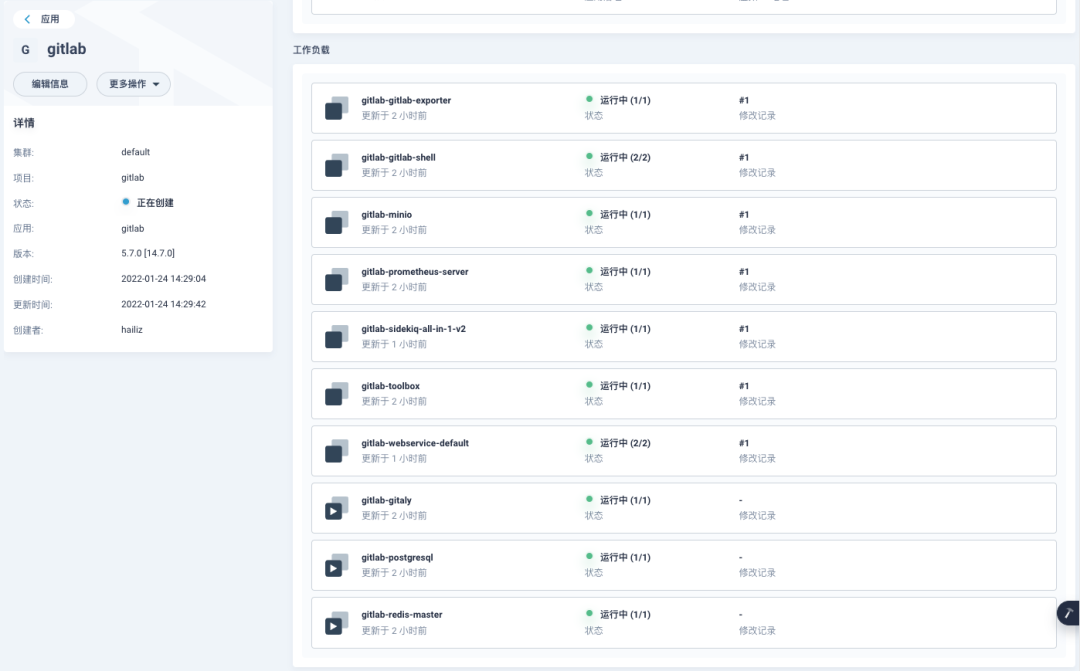Click the 详情 section heading
This screenshot has height=671, width=1080.
[24, 123]
